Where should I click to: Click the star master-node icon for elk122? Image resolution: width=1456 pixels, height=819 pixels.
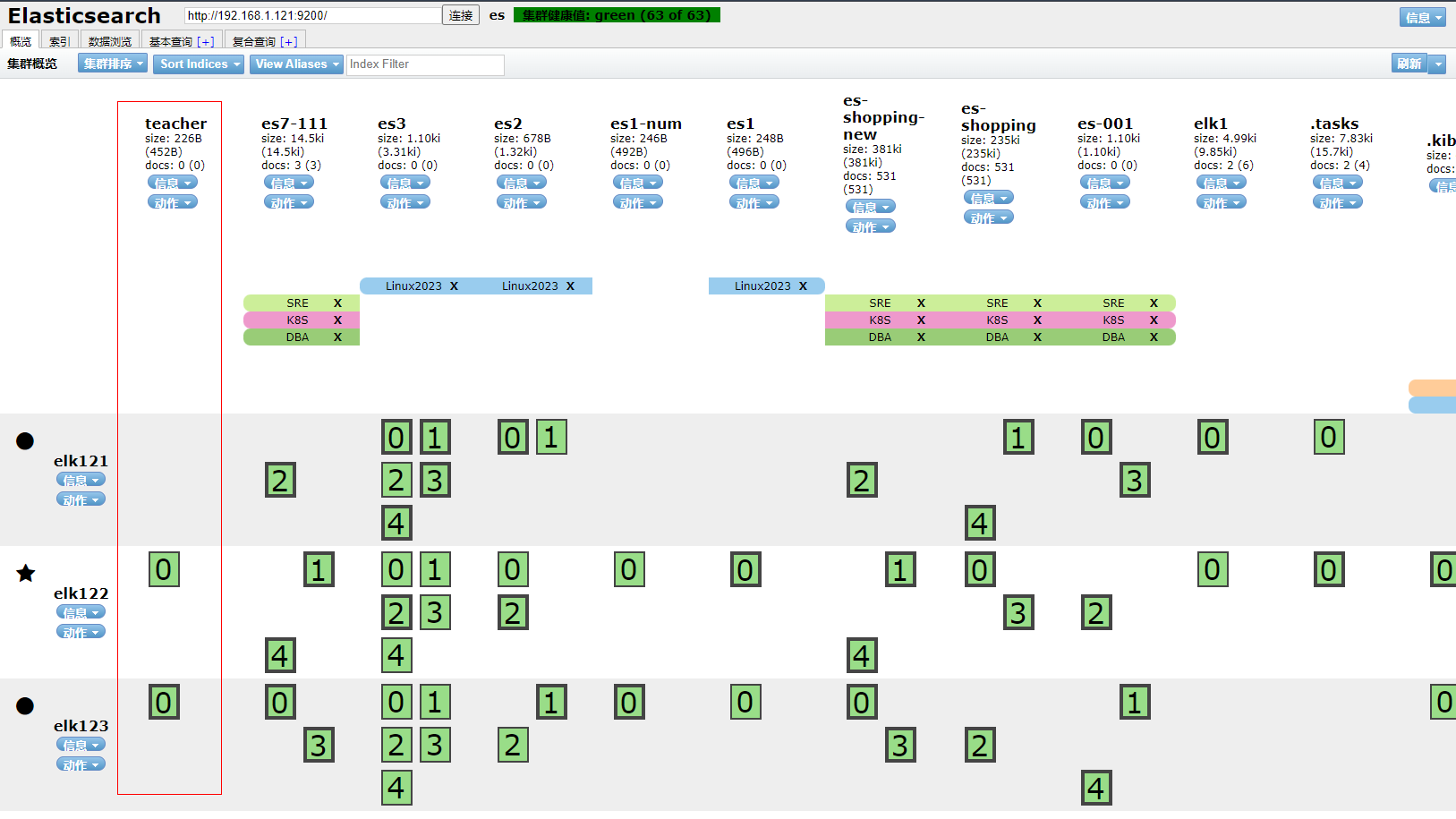click(26, 573)
